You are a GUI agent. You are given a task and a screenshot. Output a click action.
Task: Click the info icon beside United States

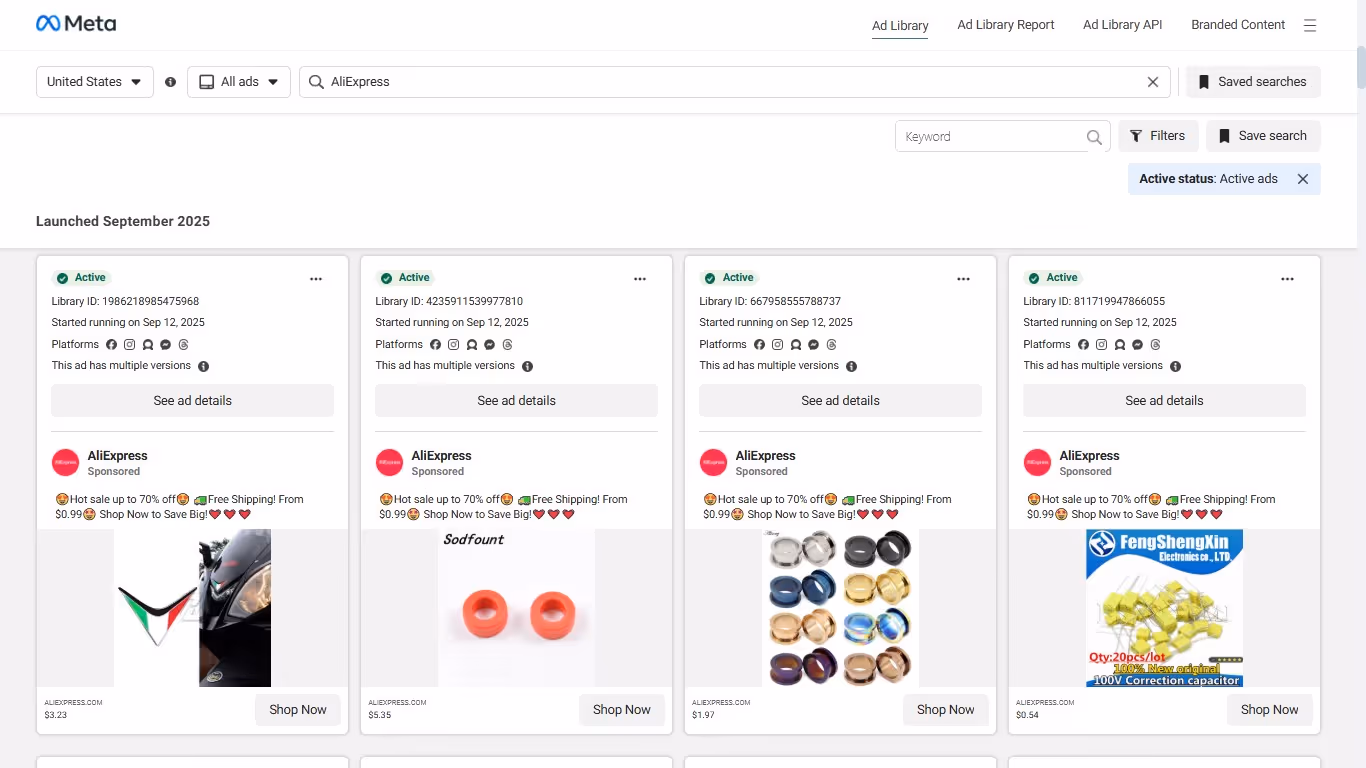pos(170,82)
